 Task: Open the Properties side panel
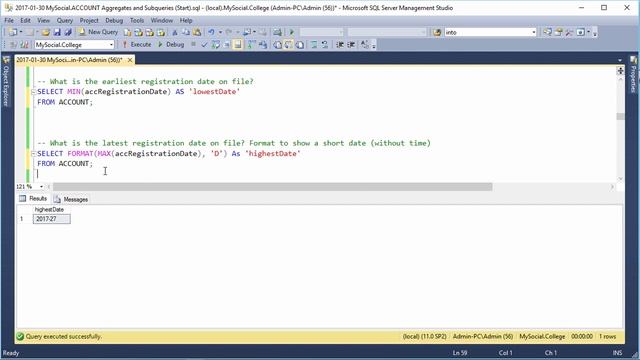click(x=633, y=75)
